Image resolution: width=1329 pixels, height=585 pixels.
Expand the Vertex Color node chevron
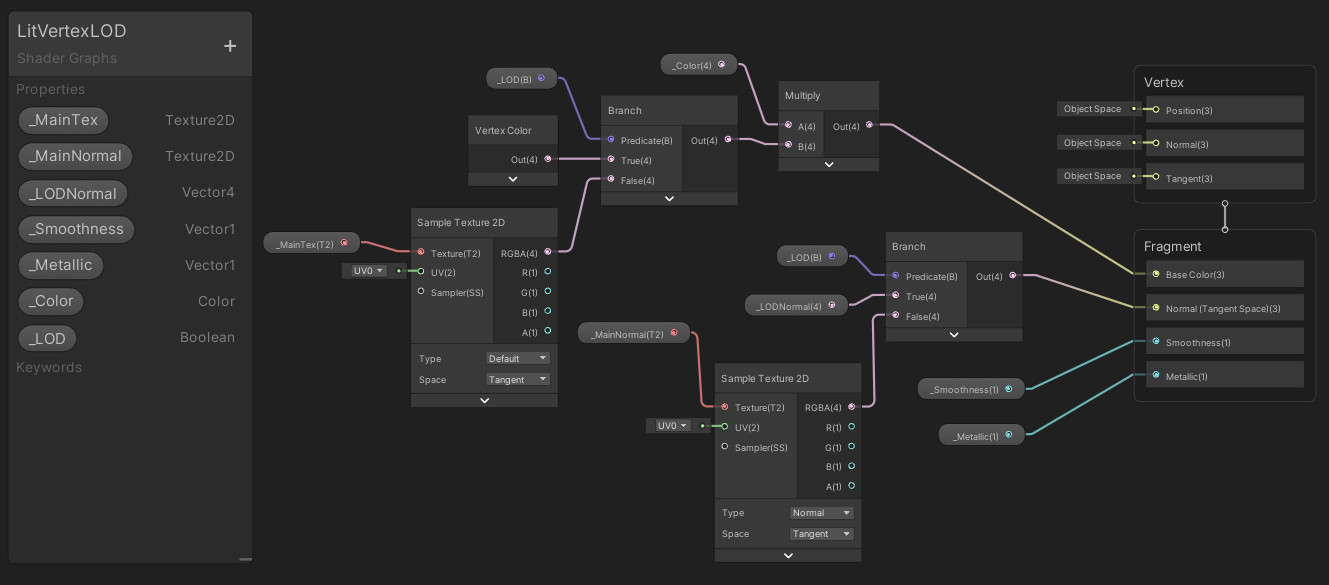point(513,179)
